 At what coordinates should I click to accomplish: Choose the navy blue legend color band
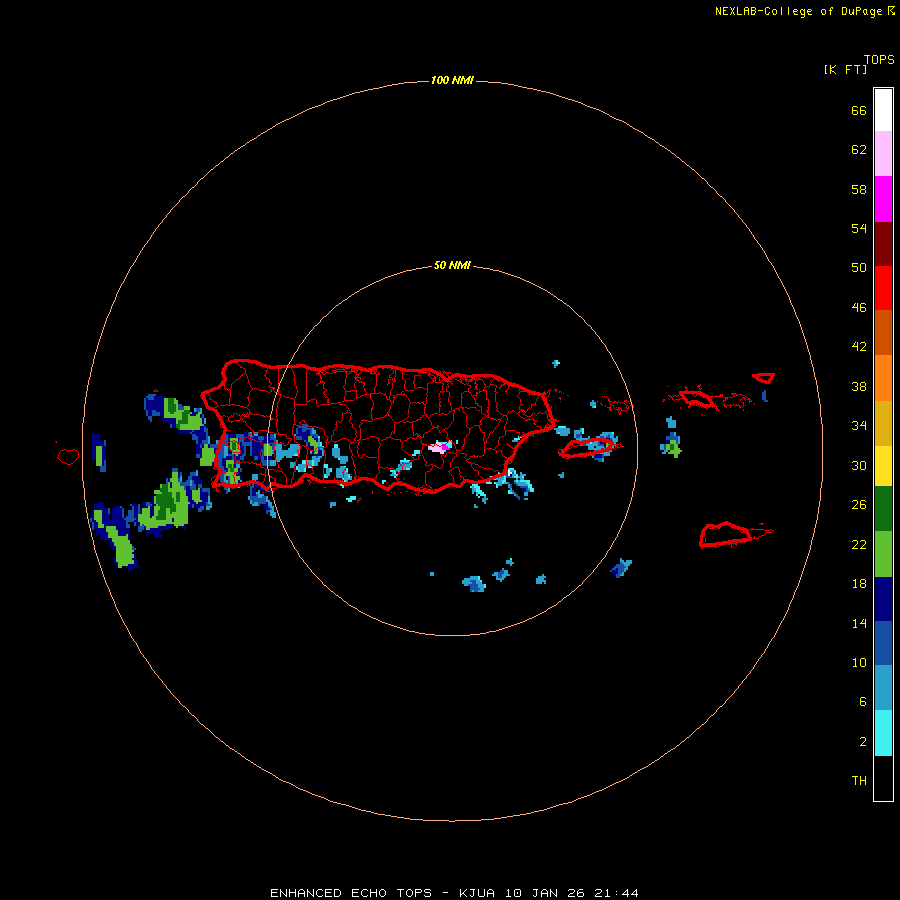[883, 599]
